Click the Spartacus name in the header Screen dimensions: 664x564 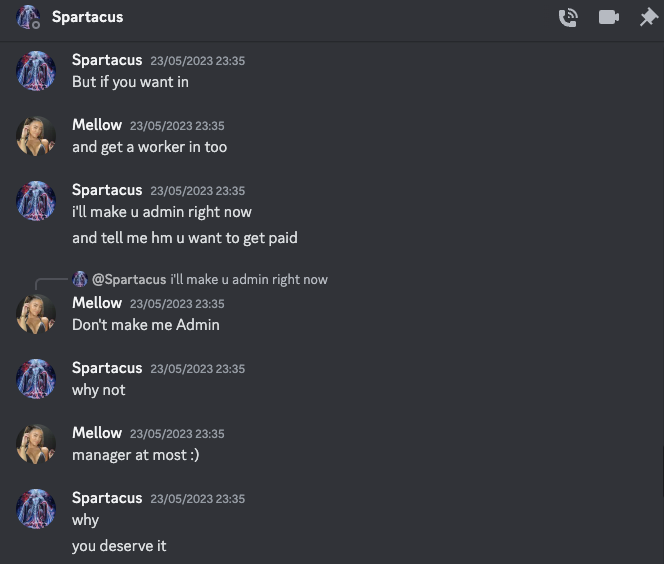coord(88,17)
